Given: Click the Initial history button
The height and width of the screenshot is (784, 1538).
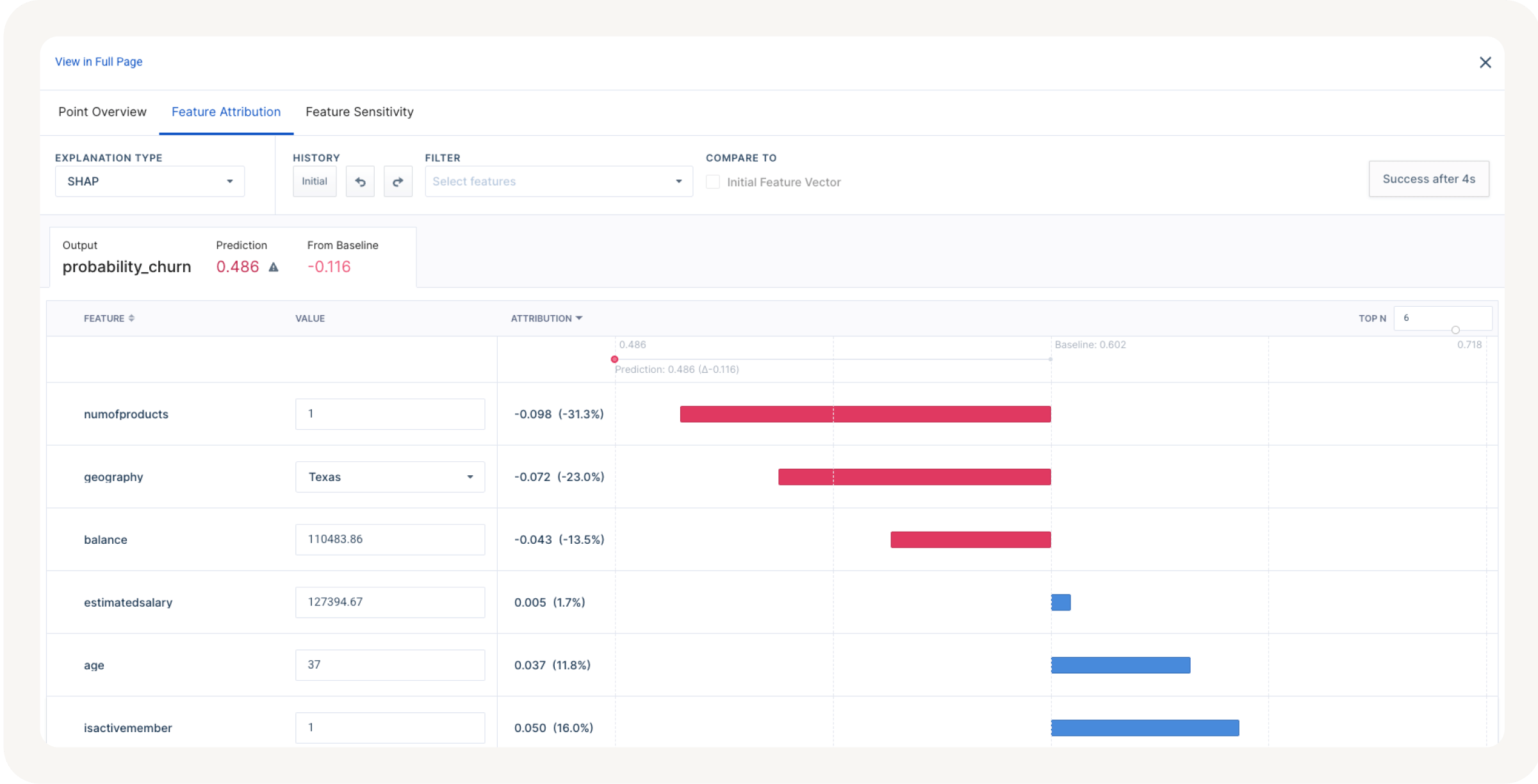Looking at the screenshot, I should (x=315, y=181).
